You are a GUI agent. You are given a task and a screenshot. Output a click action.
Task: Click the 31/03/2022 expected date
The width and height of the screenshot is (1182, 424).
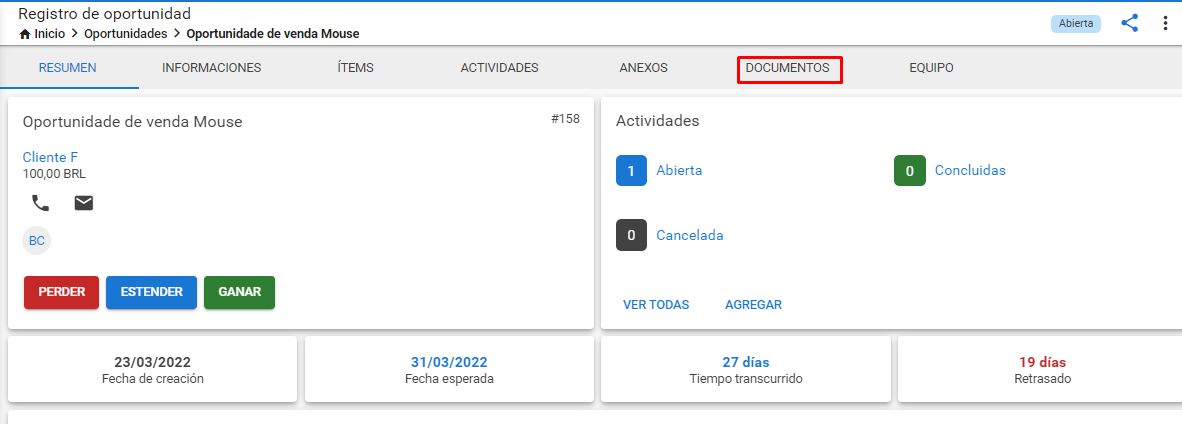[449, 362]
